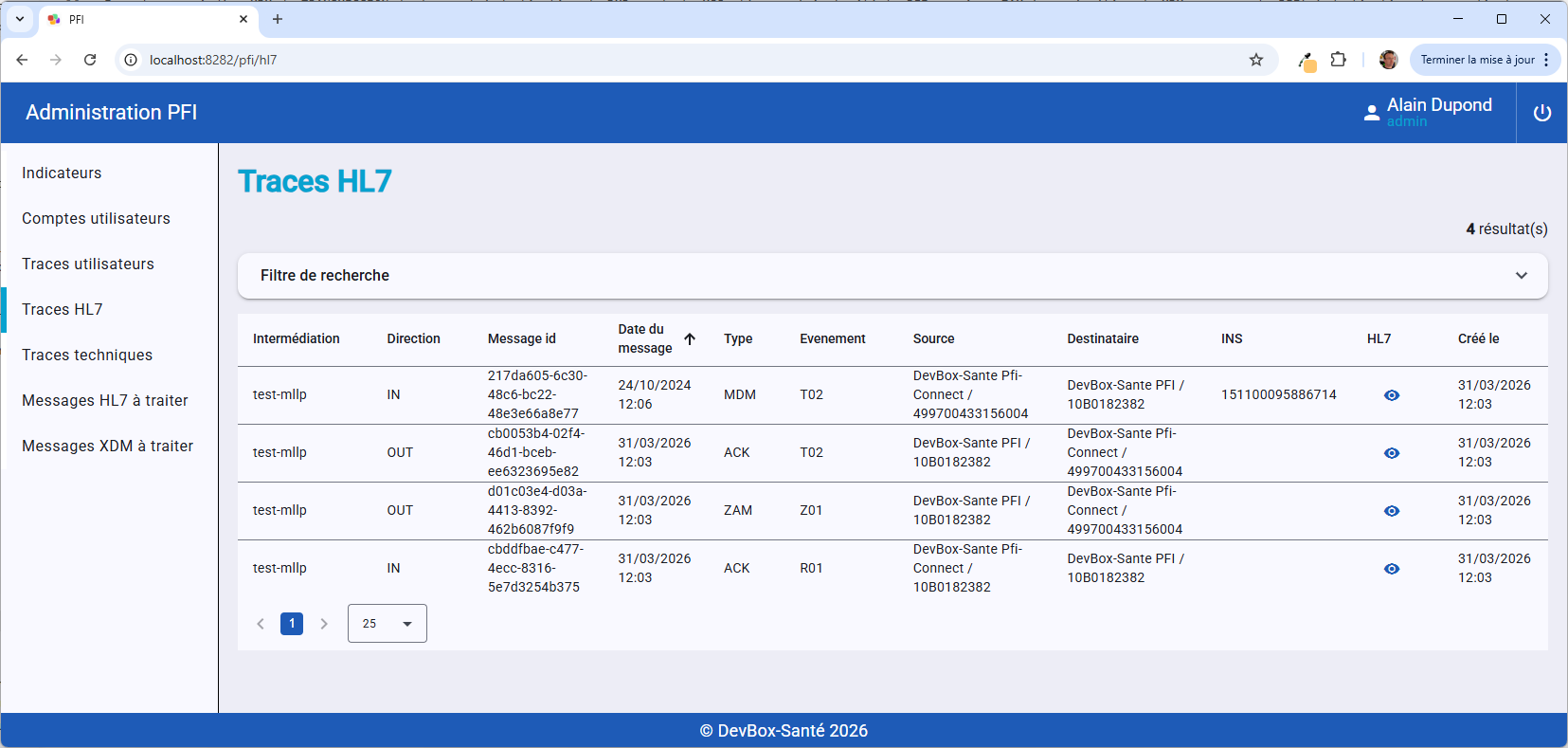The image size is (1568, 748).
Task: Navigate to Messages HL7 à traiter
Action: click(x=105, y=401)
